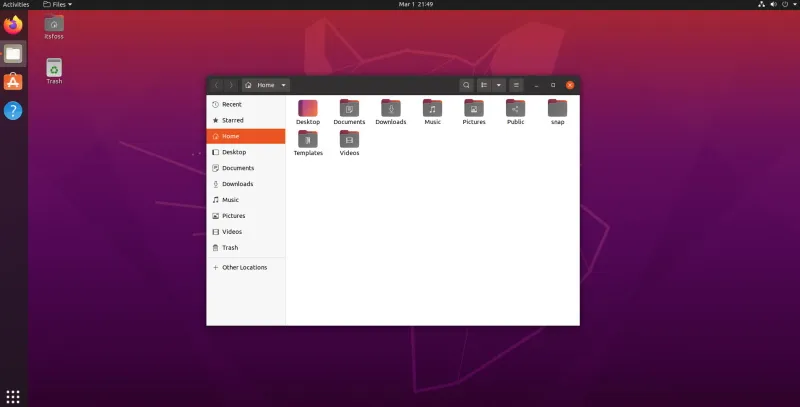This screenshot has height=407, width=800.
Task: Select the Templates folder icon
Action: (308, 139)
